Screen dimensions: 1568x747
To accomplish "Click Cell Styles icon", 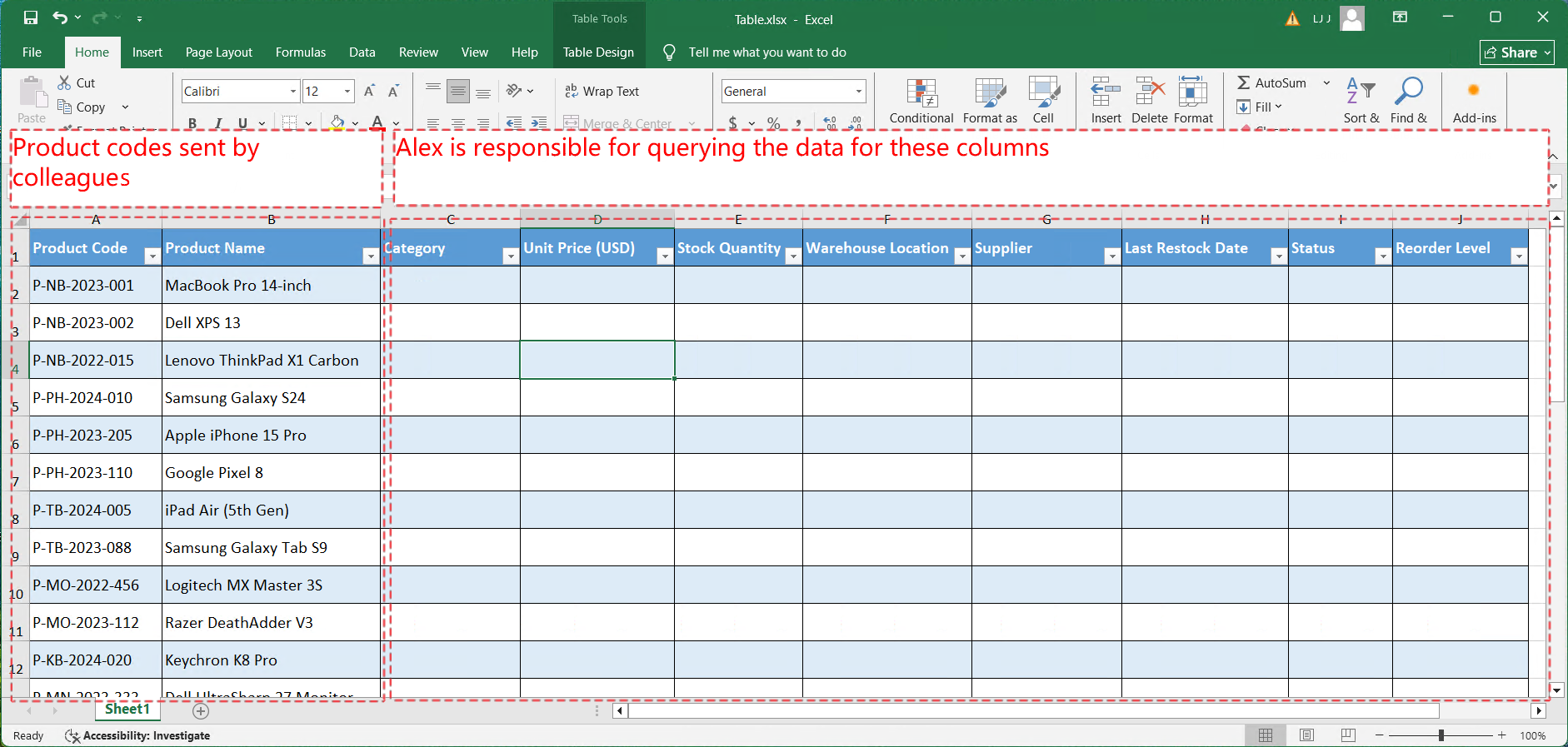I will point(1043,92).
